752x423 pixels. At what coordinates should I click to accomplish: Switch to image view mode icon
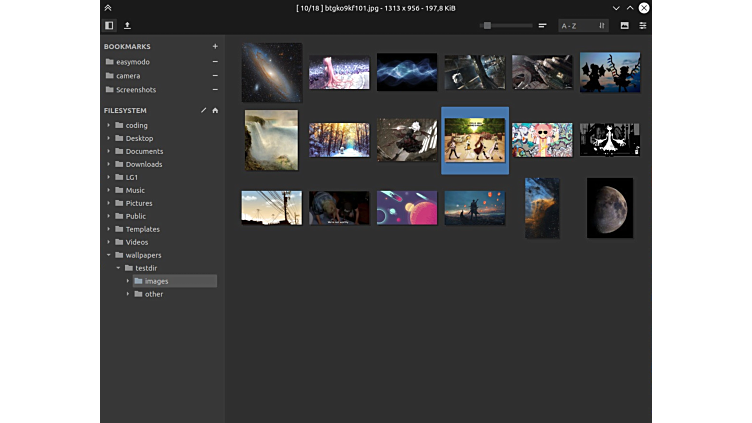point(625,25)
